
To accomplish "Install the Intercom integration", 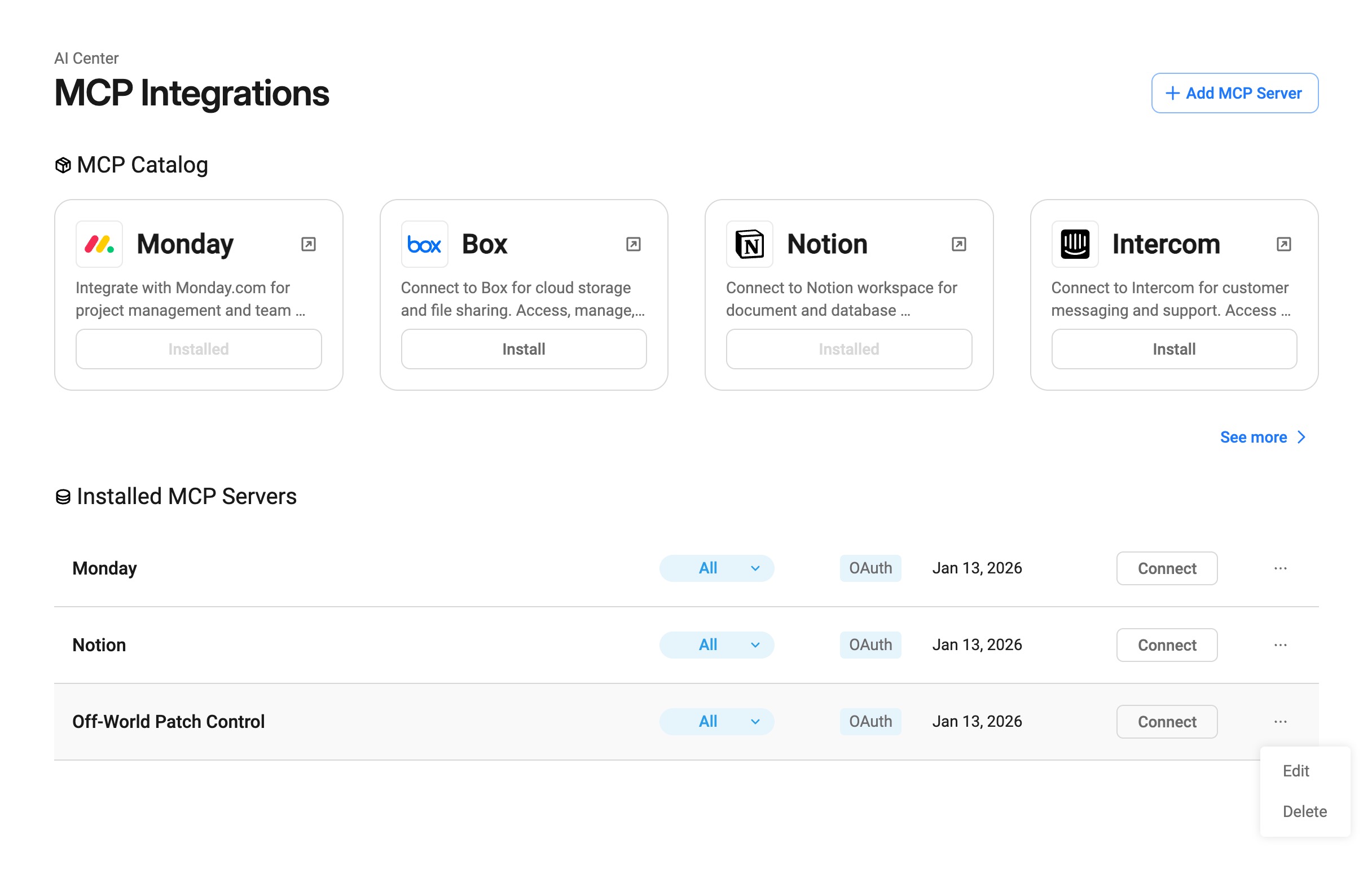I will click(x=1173, y=349).
